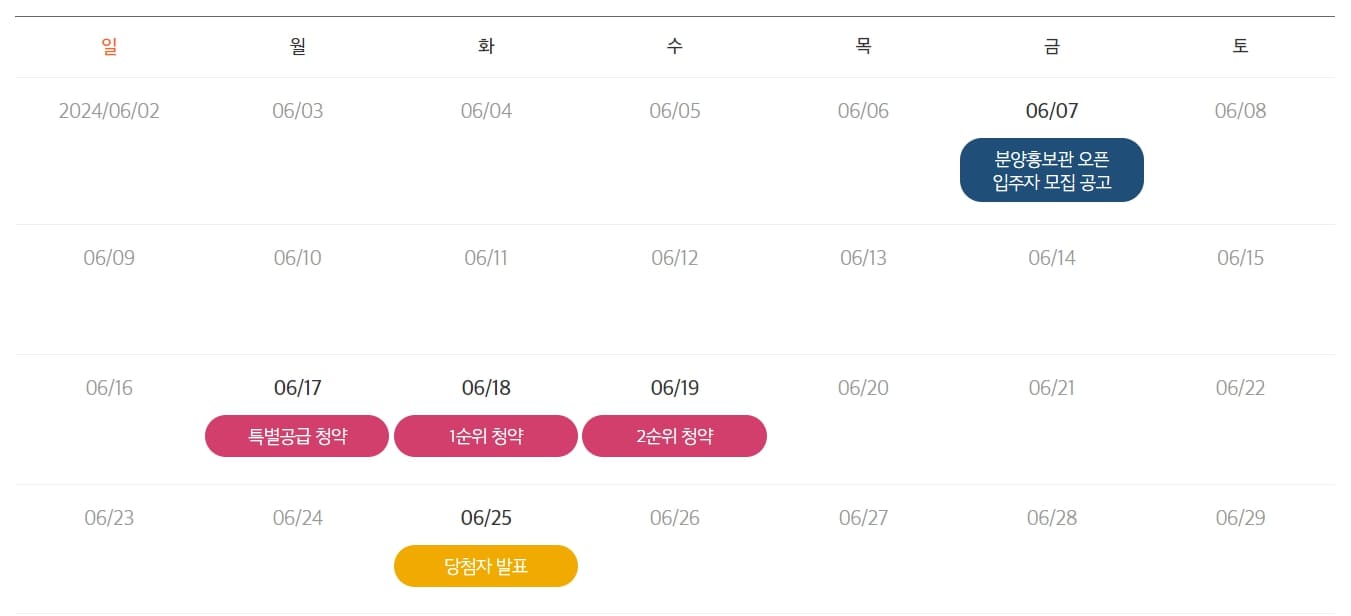Select the 06/29 date cell

1240,518
